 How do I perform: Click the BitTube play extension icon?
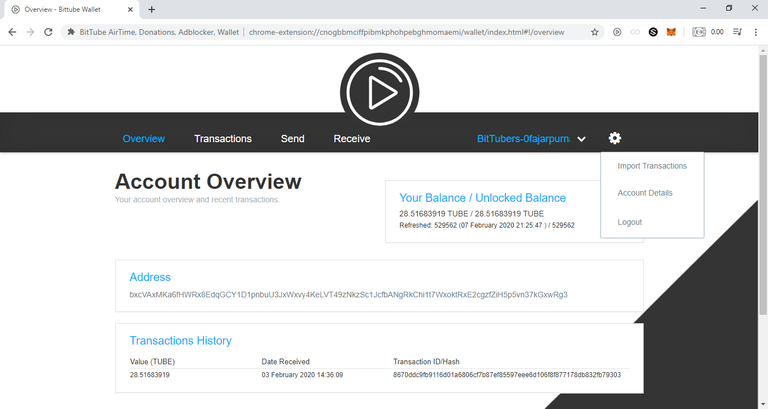click(617, 32)
